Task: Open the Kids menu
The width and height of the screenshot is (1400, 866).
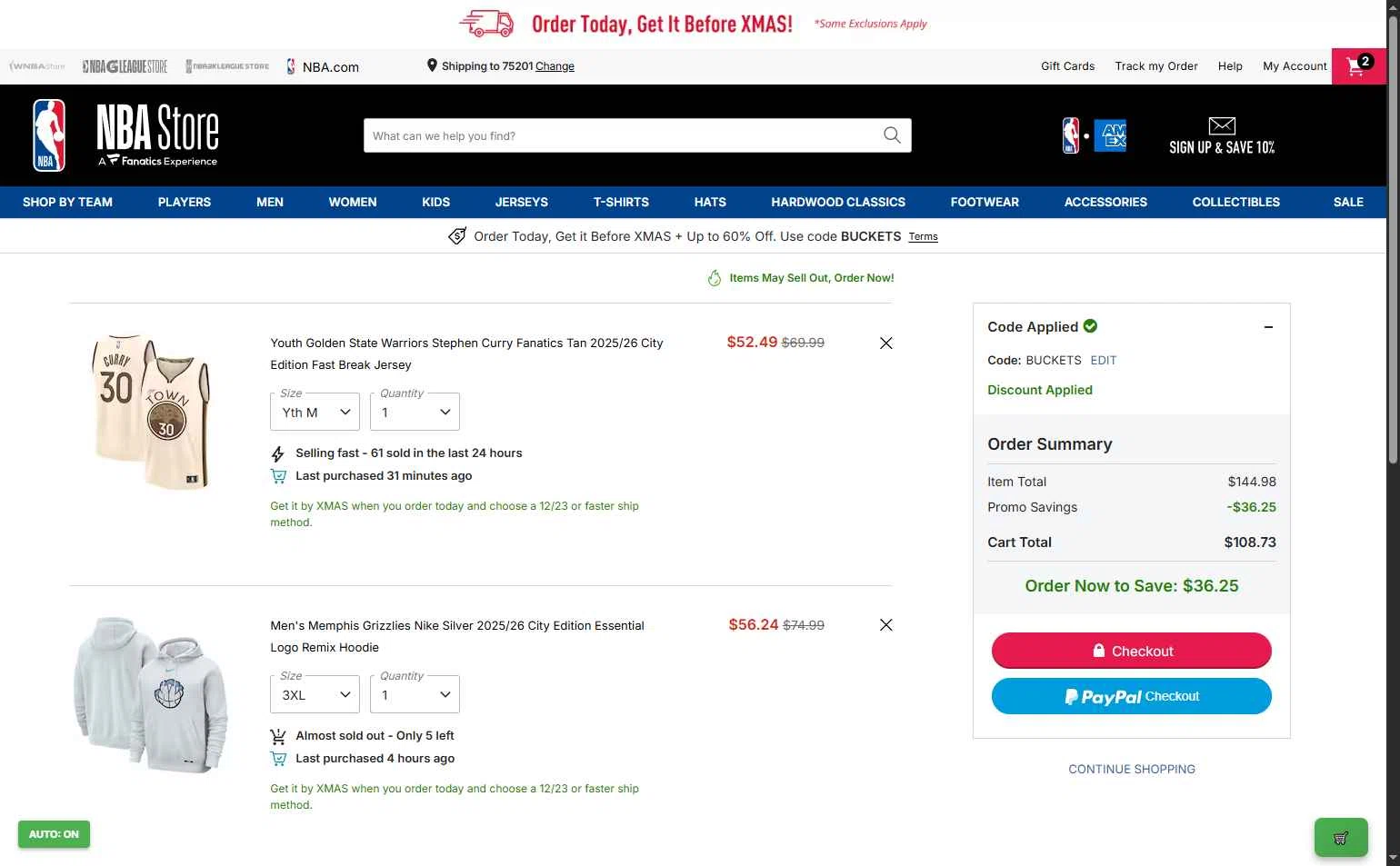Action: click(x=436, y=202)
